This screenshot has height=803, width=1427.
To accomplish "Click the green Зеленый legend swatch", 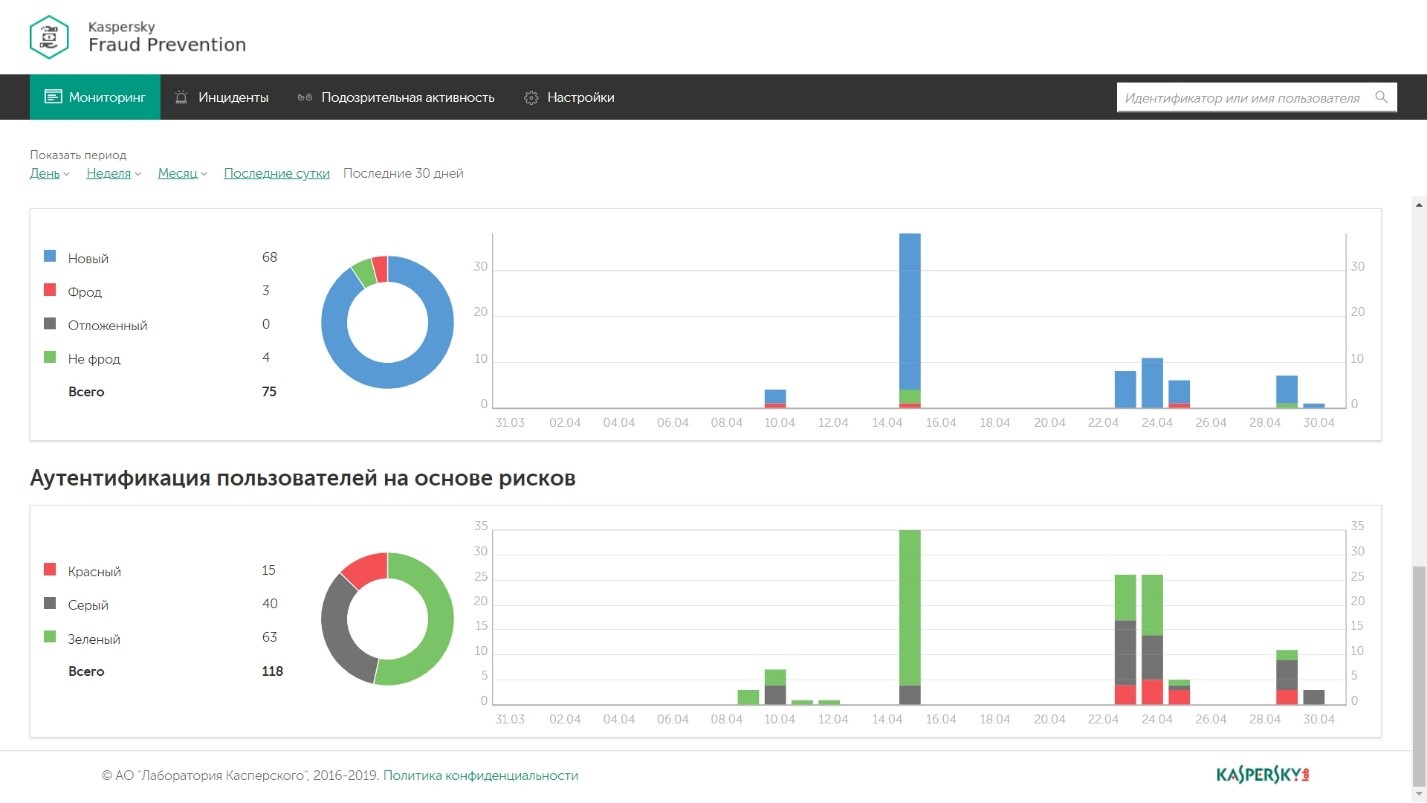I will tap(50, 637).
